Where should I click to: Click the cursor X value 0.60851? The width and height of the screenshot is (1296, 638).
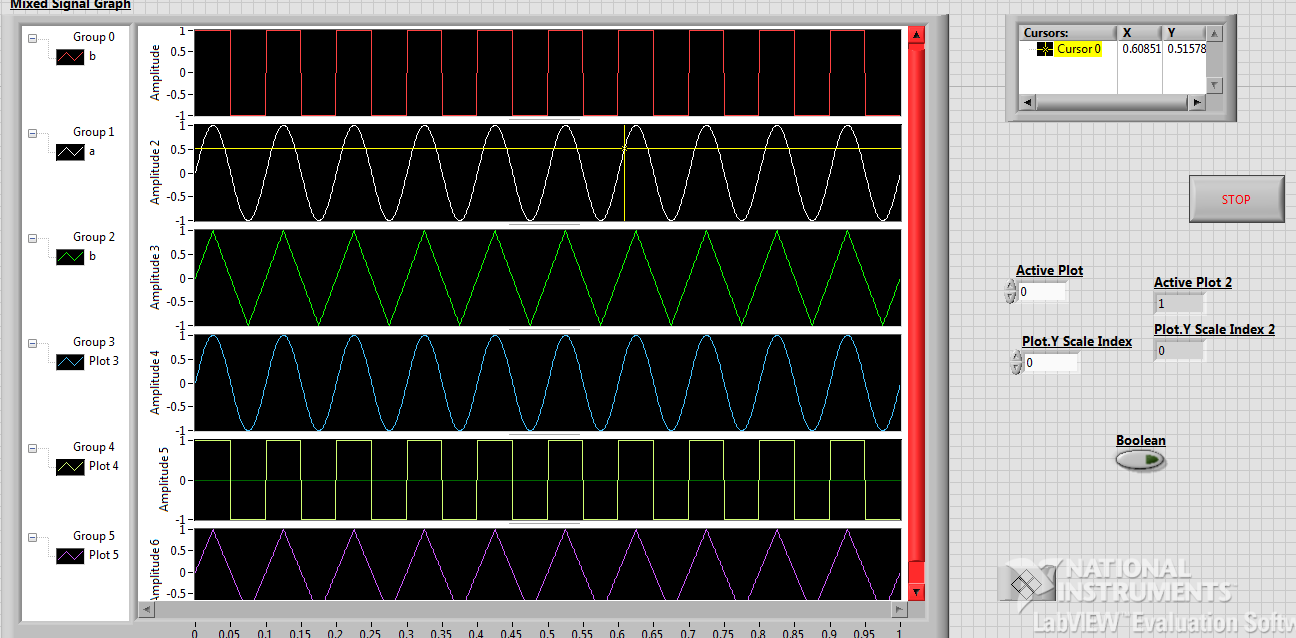pos(1141,49)
